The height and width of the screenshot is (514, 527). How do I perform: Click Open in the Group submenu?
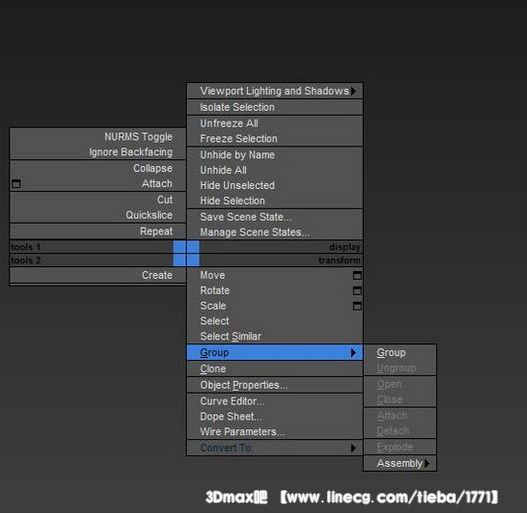click(400, 384)
